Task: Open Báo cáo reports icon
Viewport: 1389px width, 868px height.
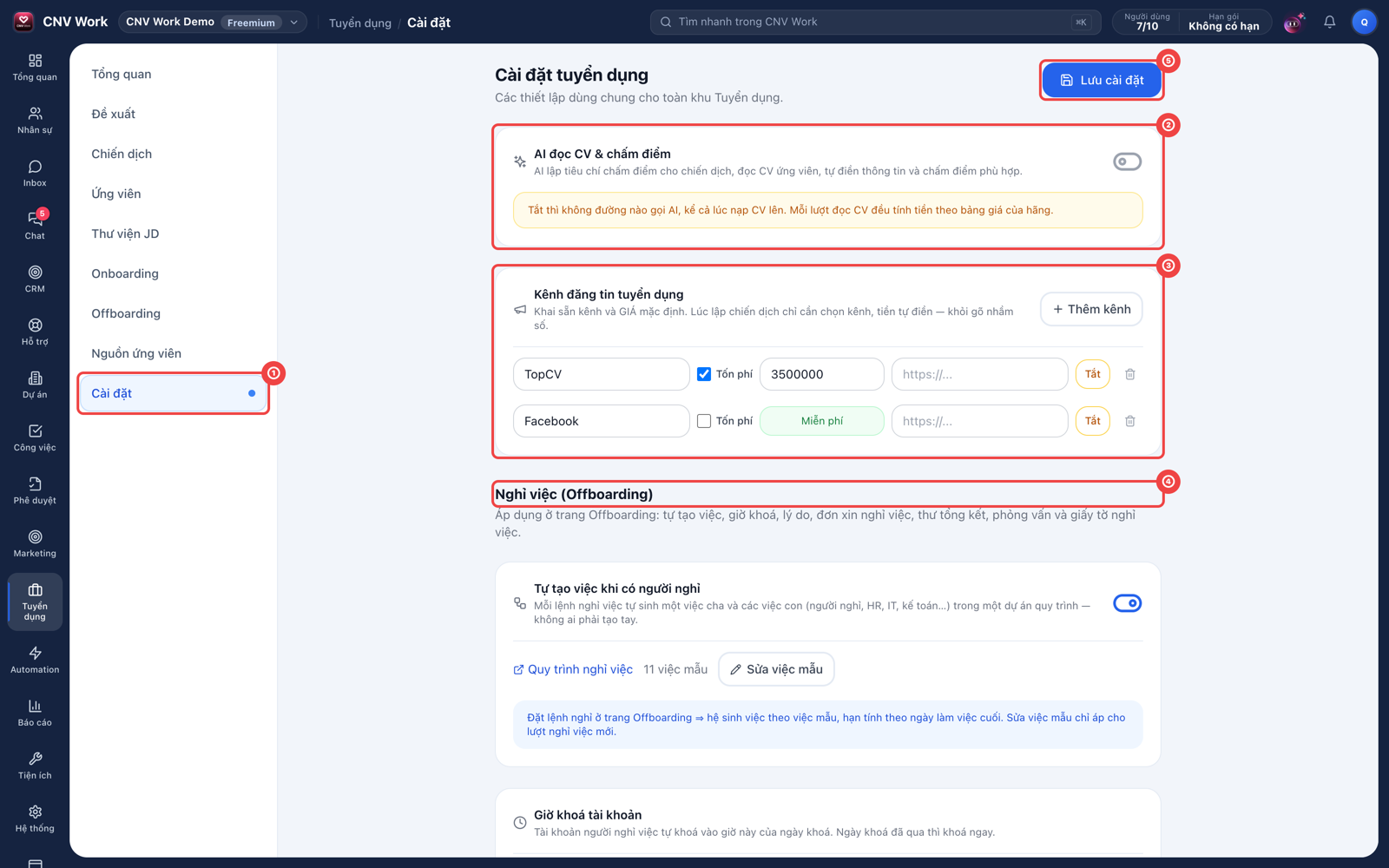Action: tap(35, 713)
